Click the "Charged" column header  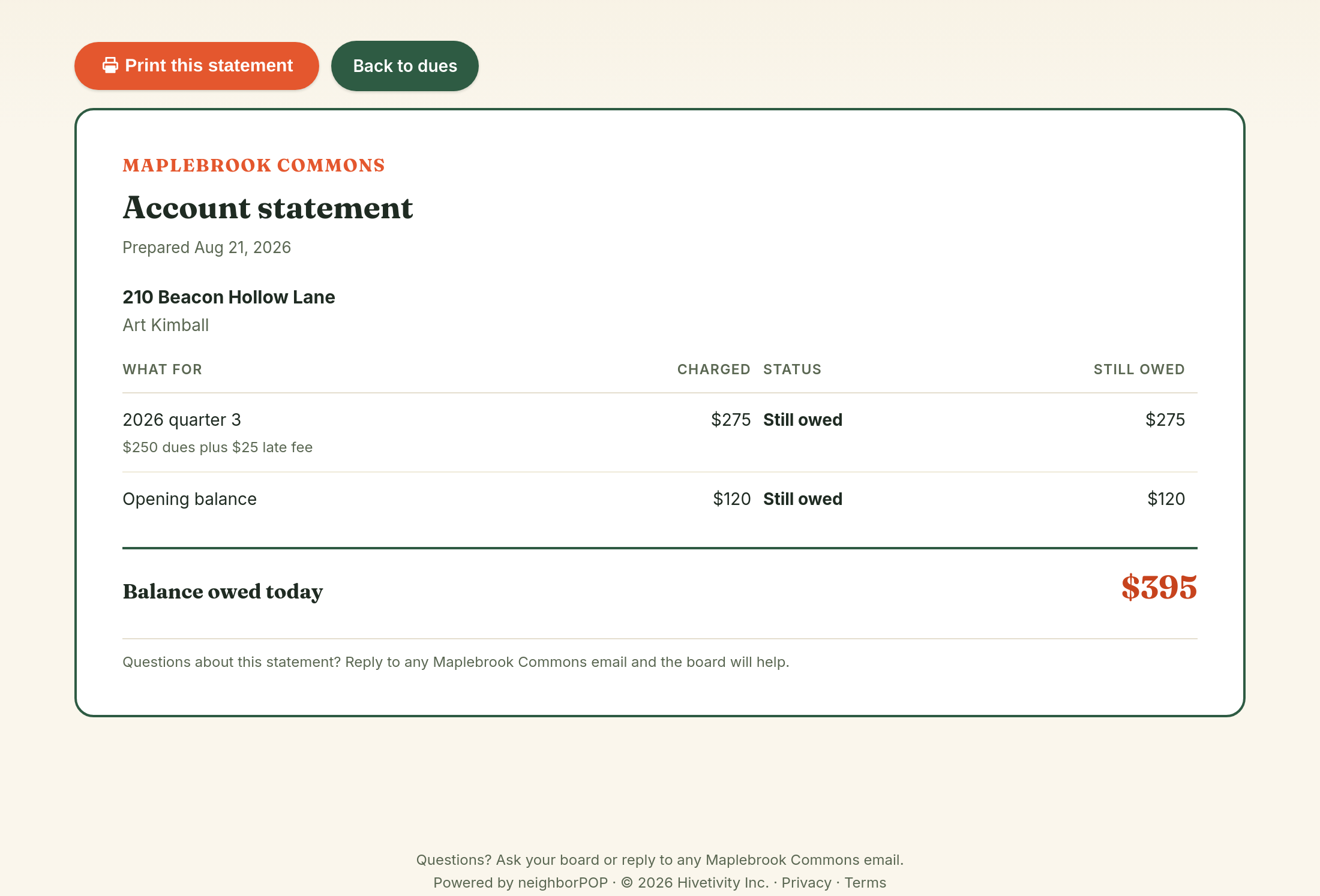pos(713,369)
